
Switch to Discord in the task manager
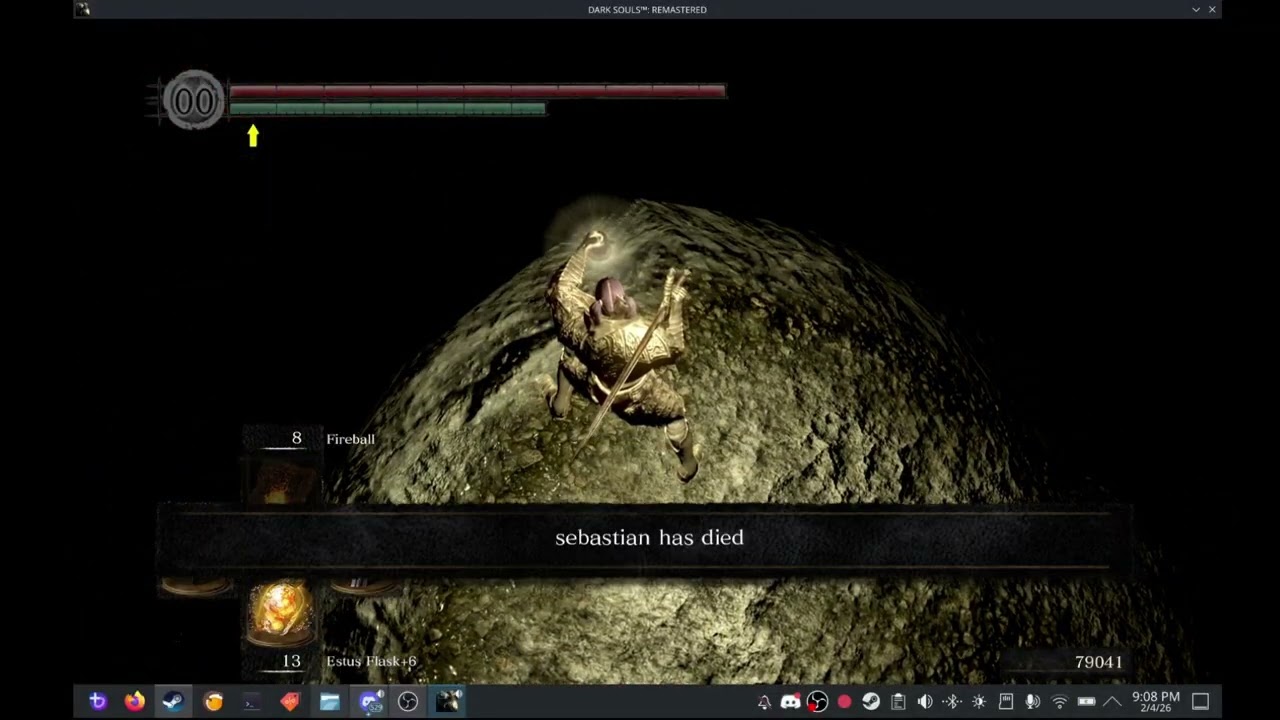click(x=371, y=702)
